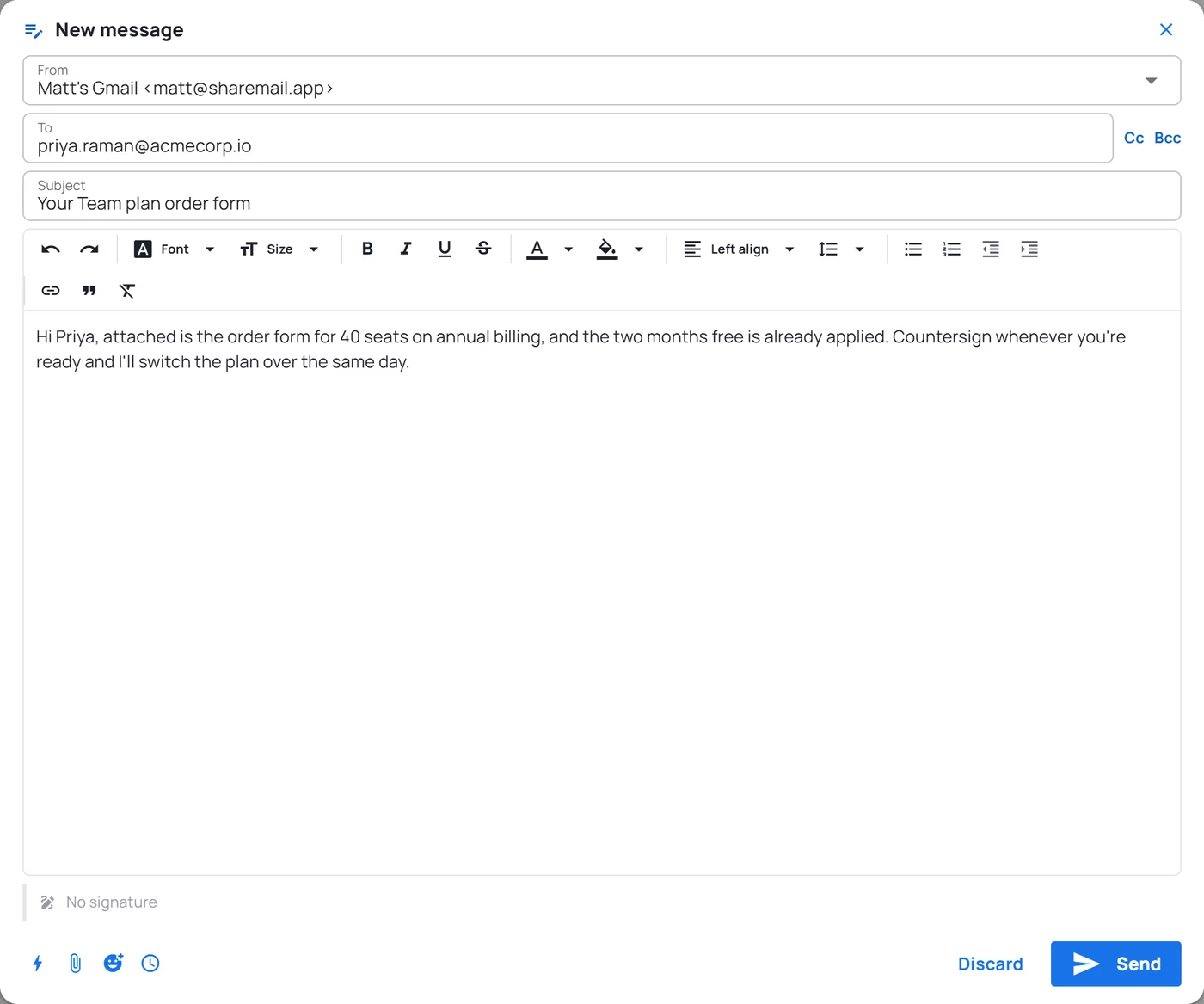Click the undo arrow icon

51,249
